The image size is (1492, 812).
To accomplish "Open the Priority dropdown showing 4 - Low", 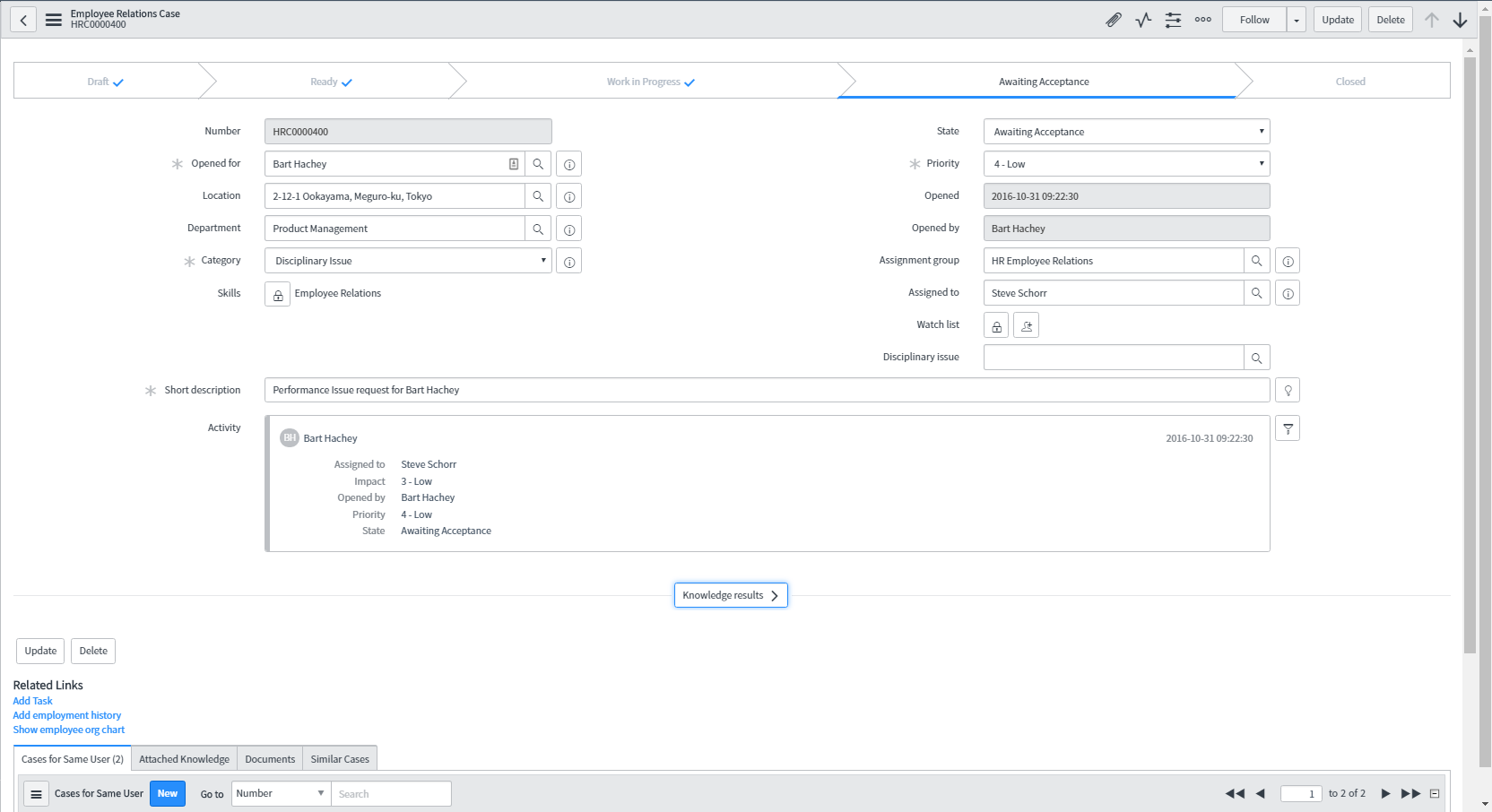I will 1127,164.
